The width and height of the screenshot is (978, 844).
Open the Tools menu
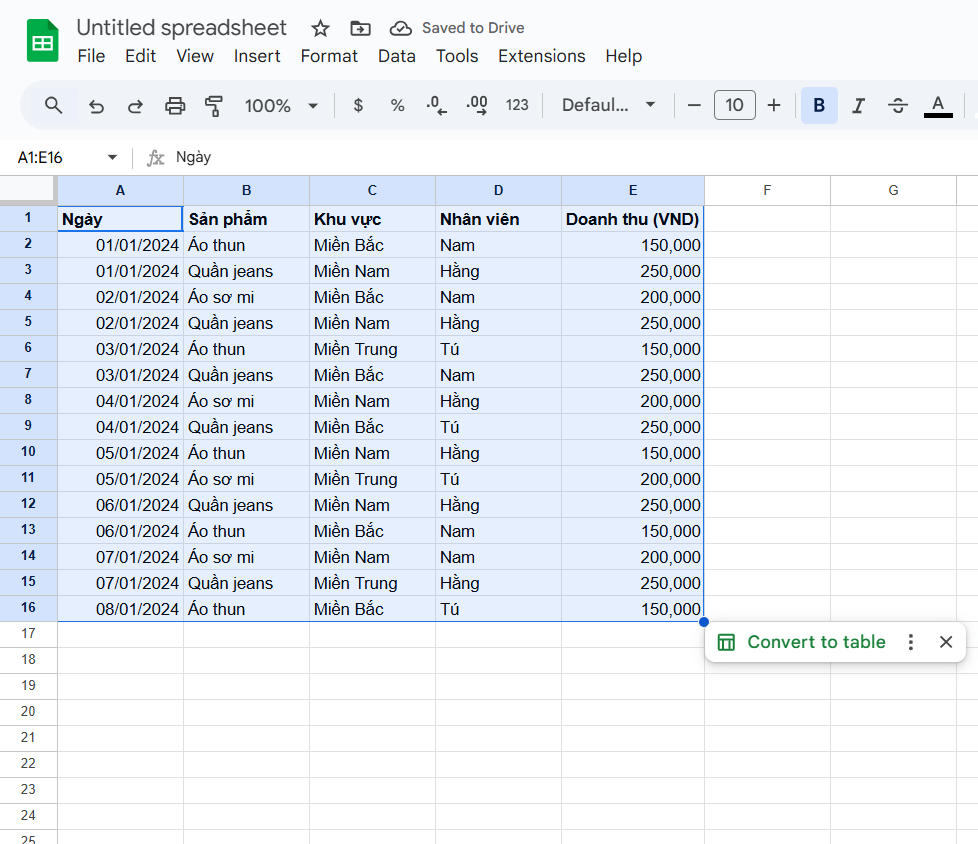[457, 56]
